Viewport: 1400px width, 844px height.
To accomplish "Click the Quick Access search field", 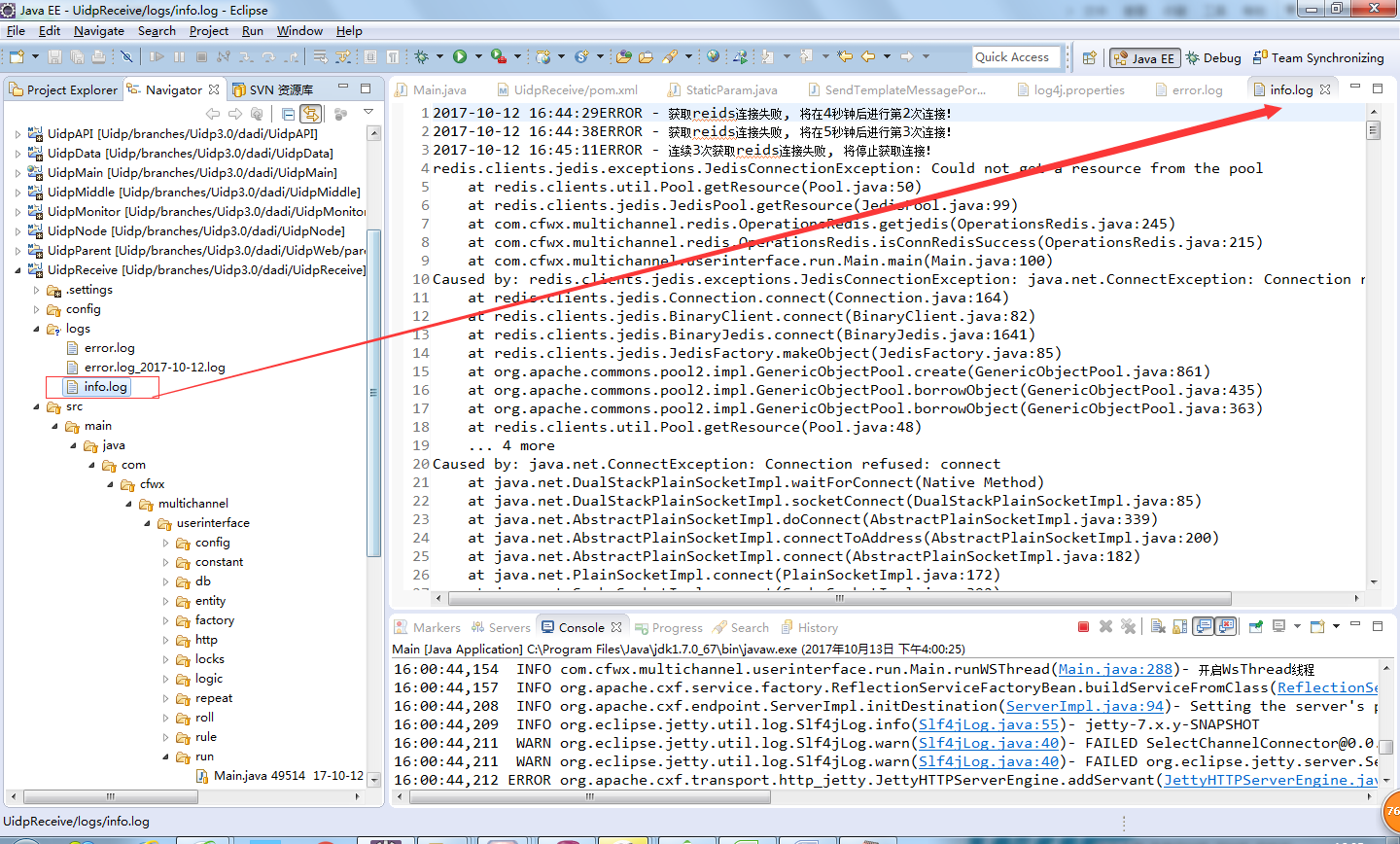I will click(1017, 57).
